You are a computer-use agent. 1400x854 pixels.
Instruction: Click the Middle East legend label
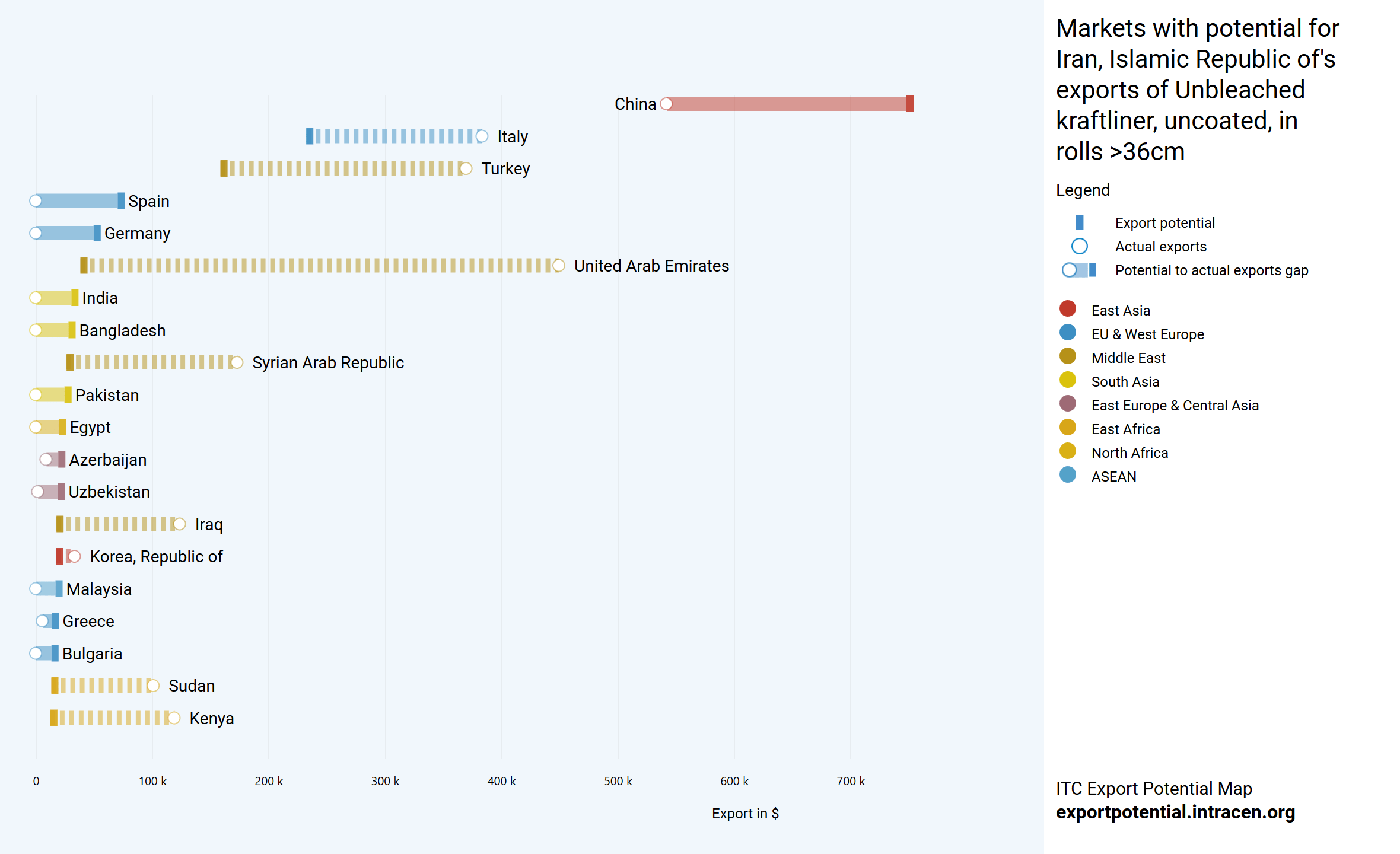tap(1128, 358)
